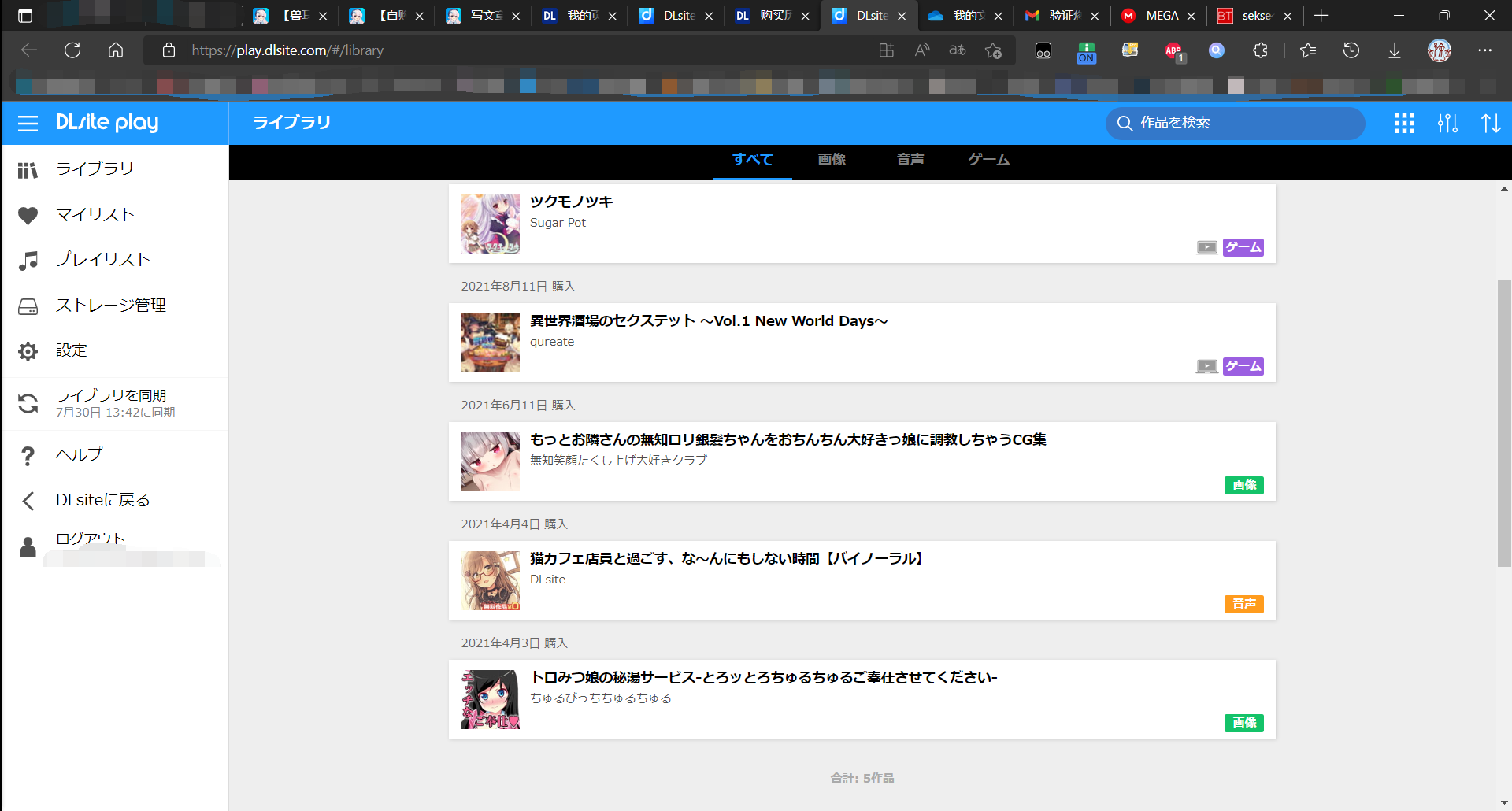Click DLsiteに戻る link
1512x811 pixels.
click(102, 500)
